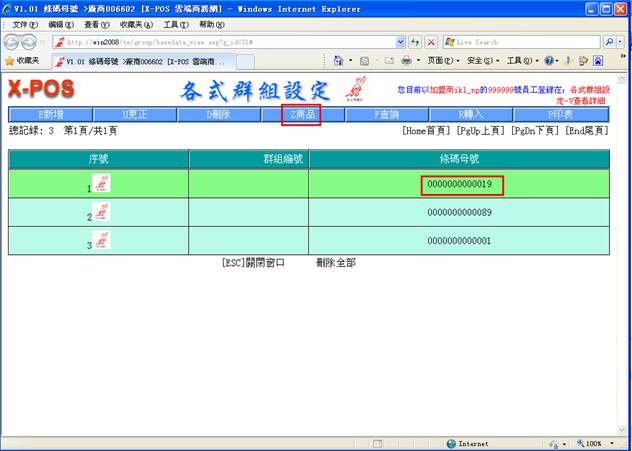Click the 刪除全部 link

point(335,263)
